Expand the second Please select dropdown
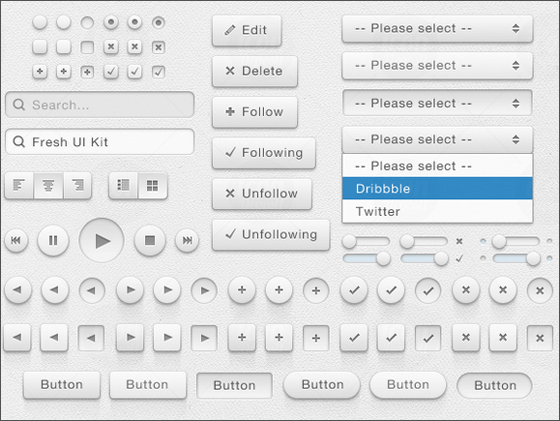560x421 pixels. pos(437,66)
